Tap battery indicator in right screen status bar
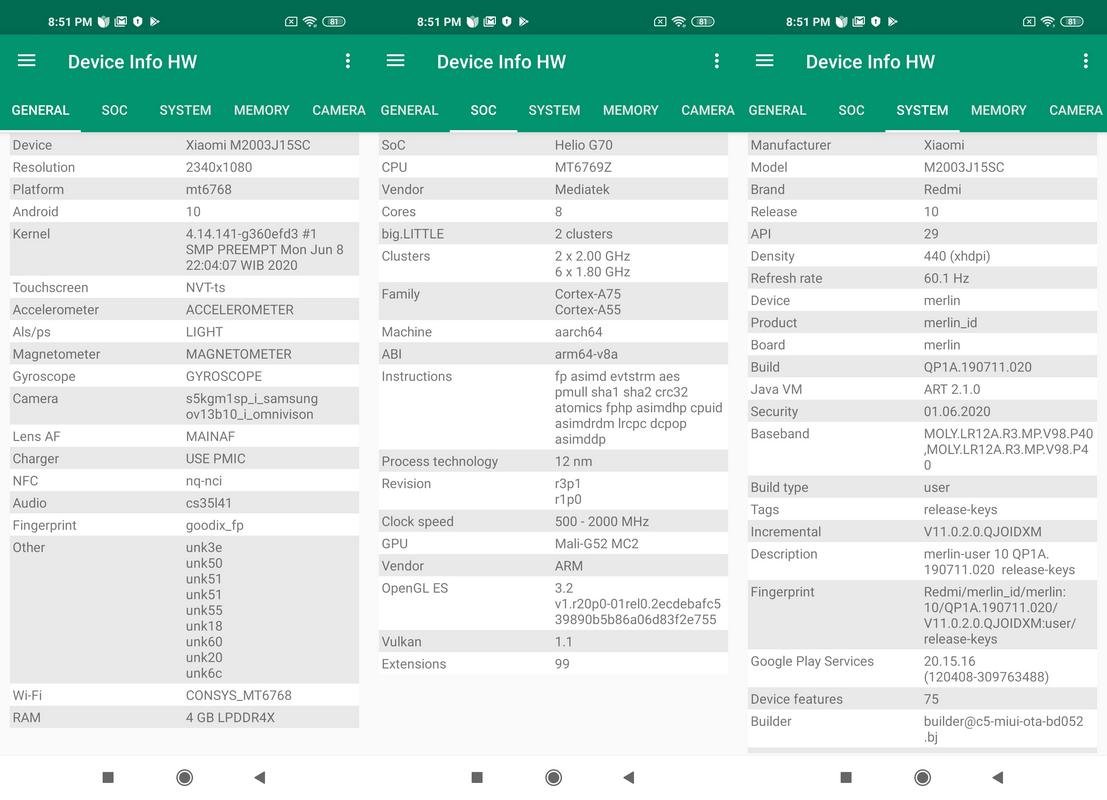 coord(1072,21)
